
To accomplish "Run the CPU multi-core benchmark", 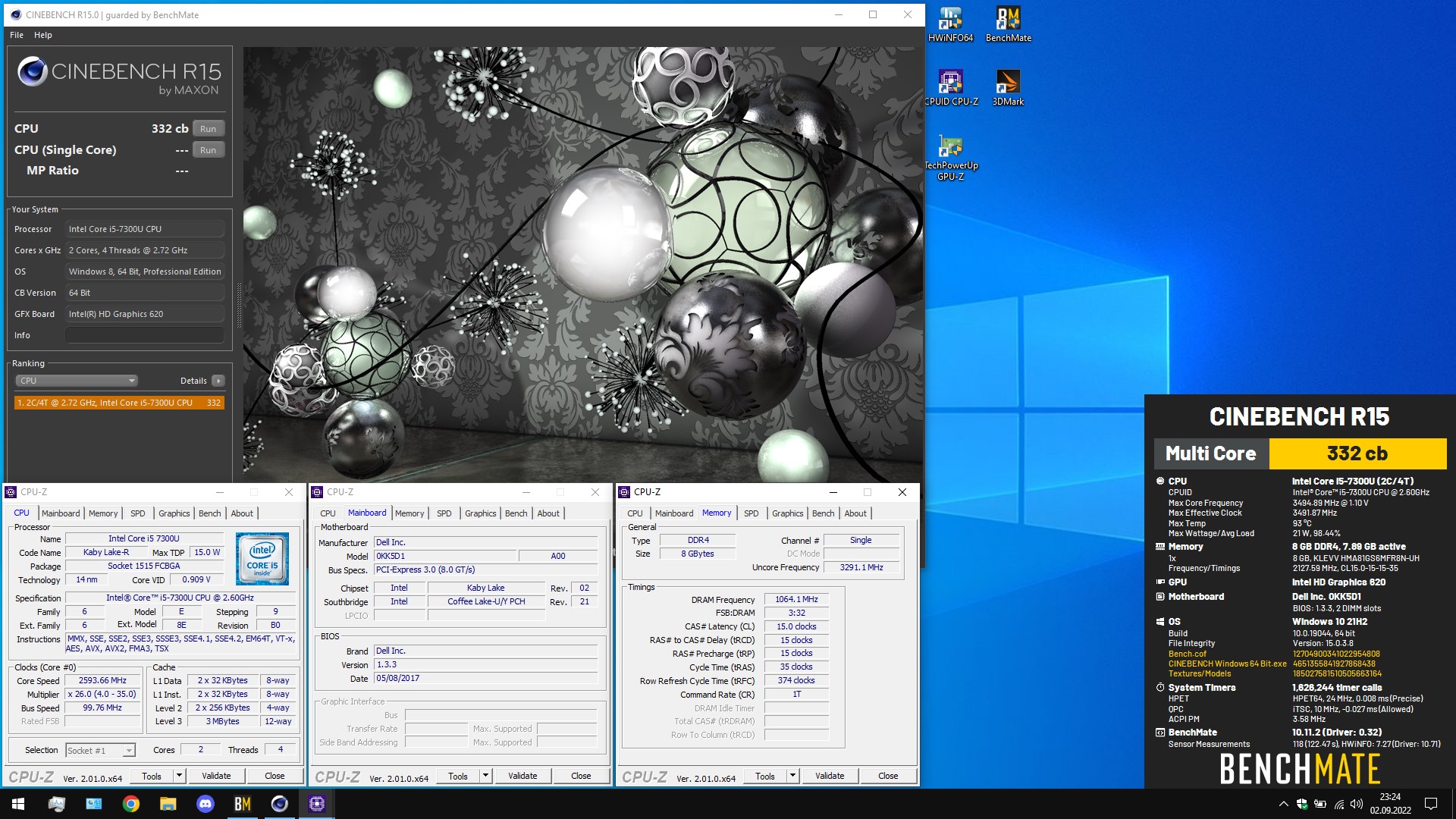I will tap(209, 129).
